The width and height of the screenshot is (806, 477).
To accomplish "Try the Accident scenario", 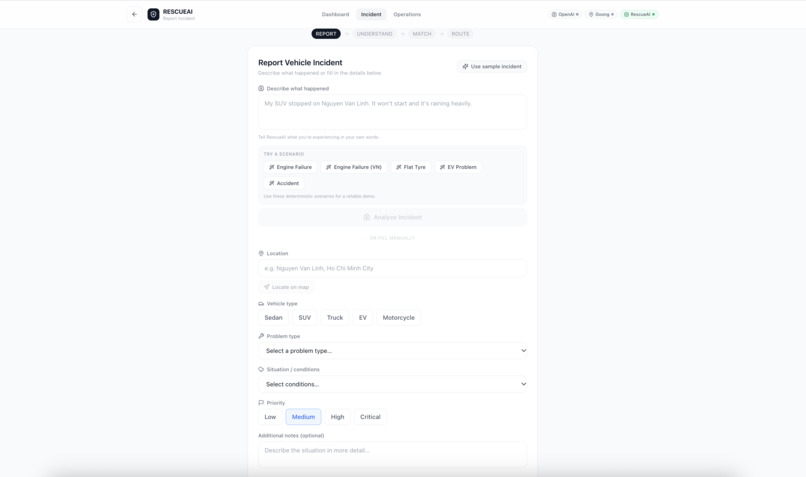I will 284,183.
